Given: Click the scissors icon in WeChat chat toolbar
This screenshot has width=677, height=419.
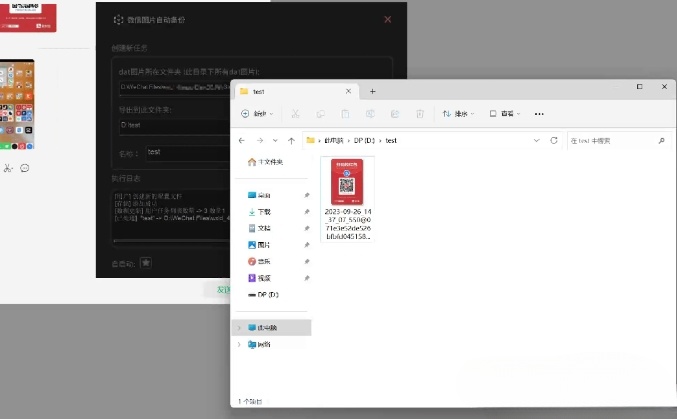Looking at the screenshot, I should tap(9, 168).
